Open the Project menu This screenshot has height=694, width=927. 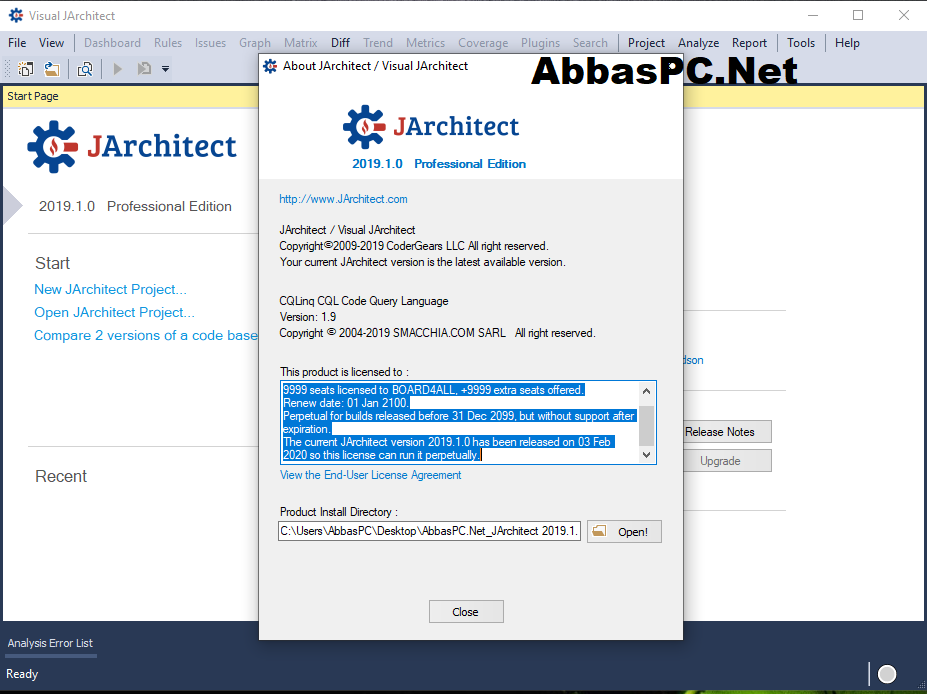click(x=646, y=43)
